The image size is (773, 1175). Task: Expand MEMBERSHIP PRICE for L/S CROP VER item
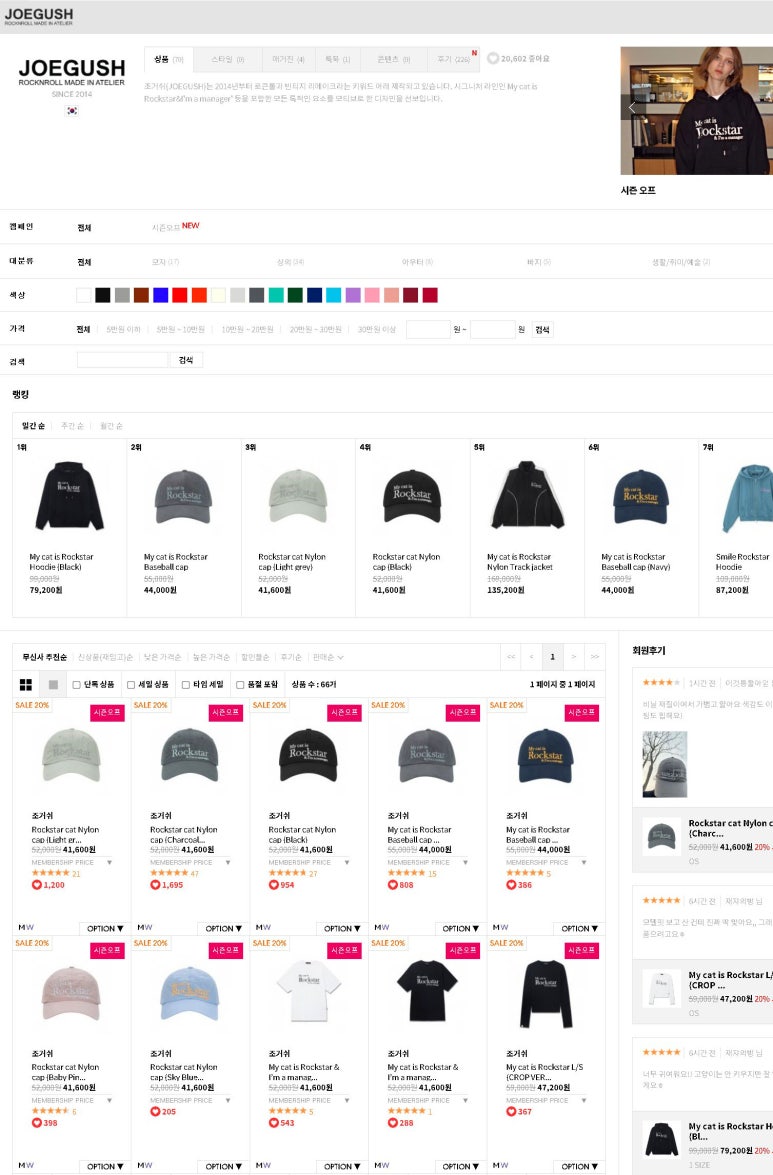(x=546, y=1100)
